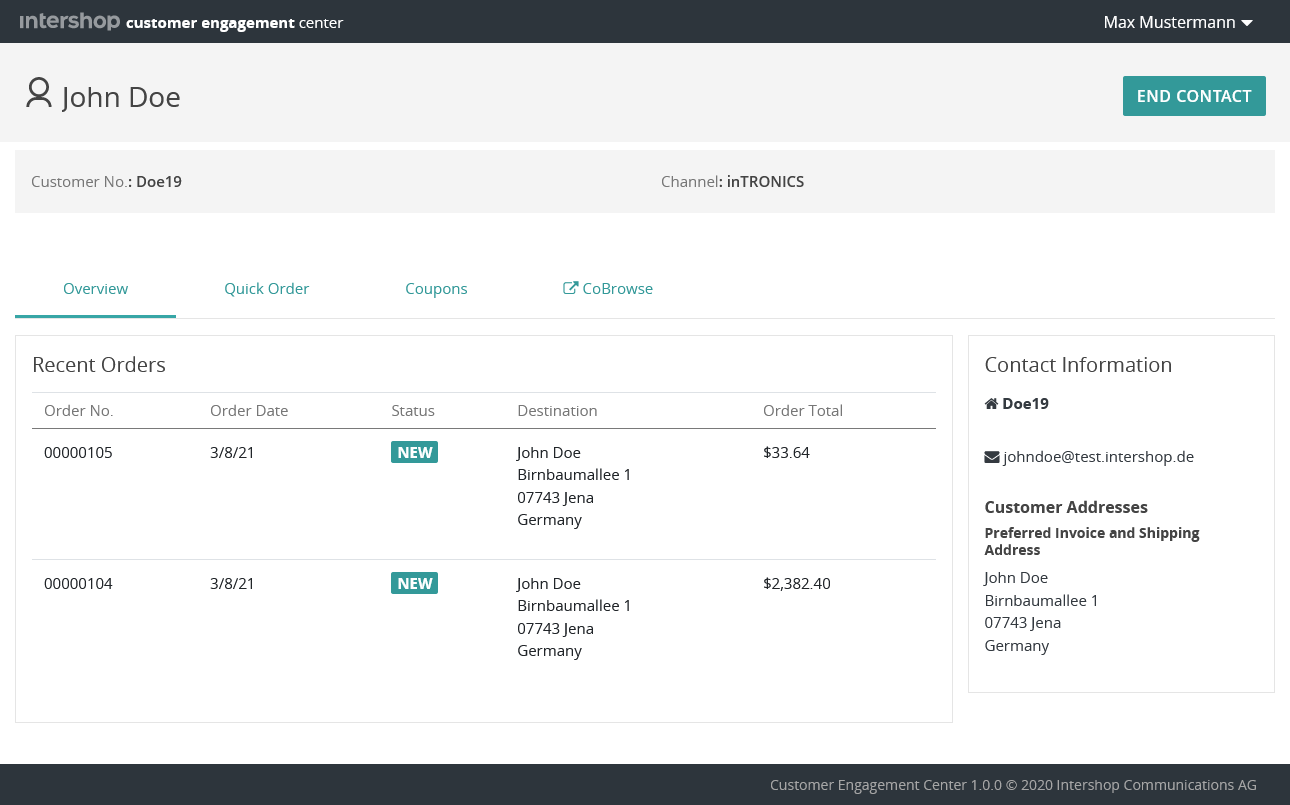Click the Contact Information heading

pyautogui.click(x=1078, y=365)
